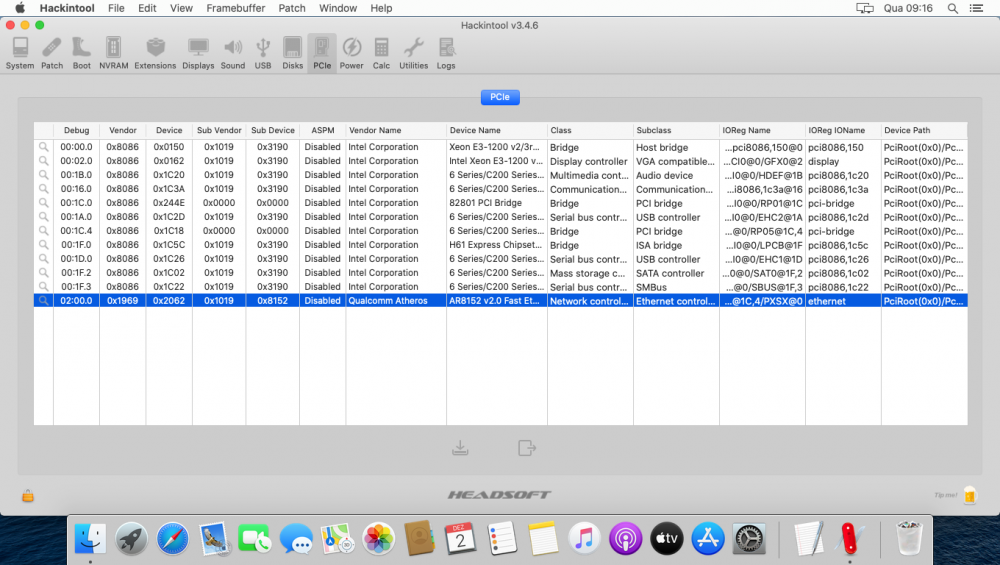
Task: Click magnifier icon for row 00:1C.4
Action: (43, 231)
